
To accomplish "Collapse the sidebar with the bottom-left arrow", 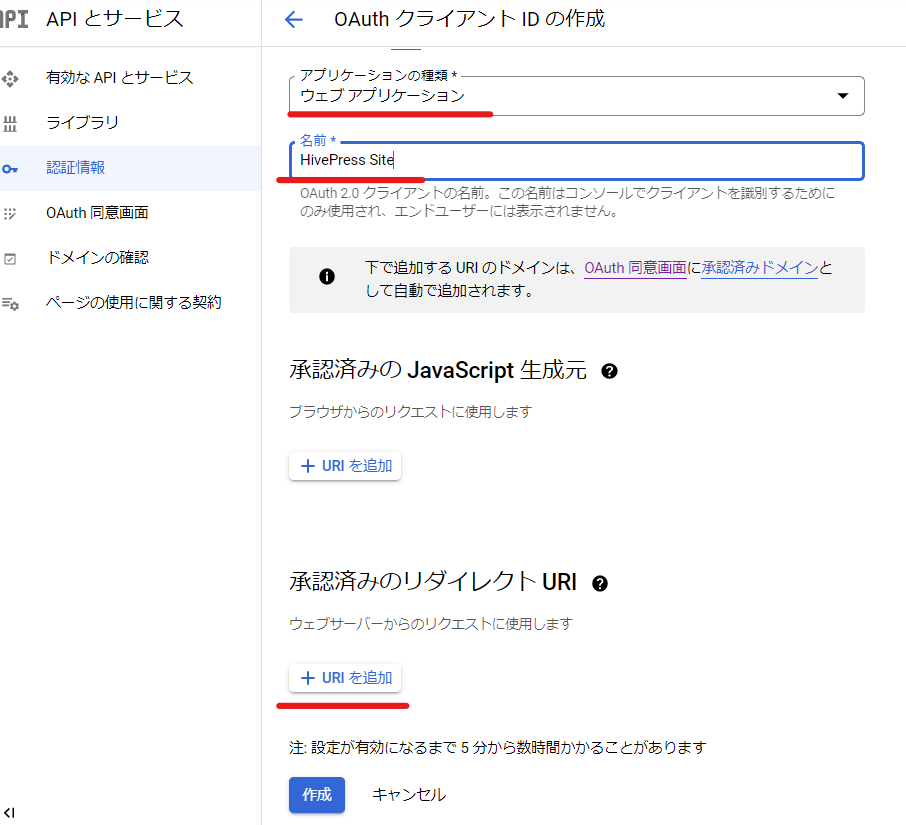I will click(x=9, y=813).
